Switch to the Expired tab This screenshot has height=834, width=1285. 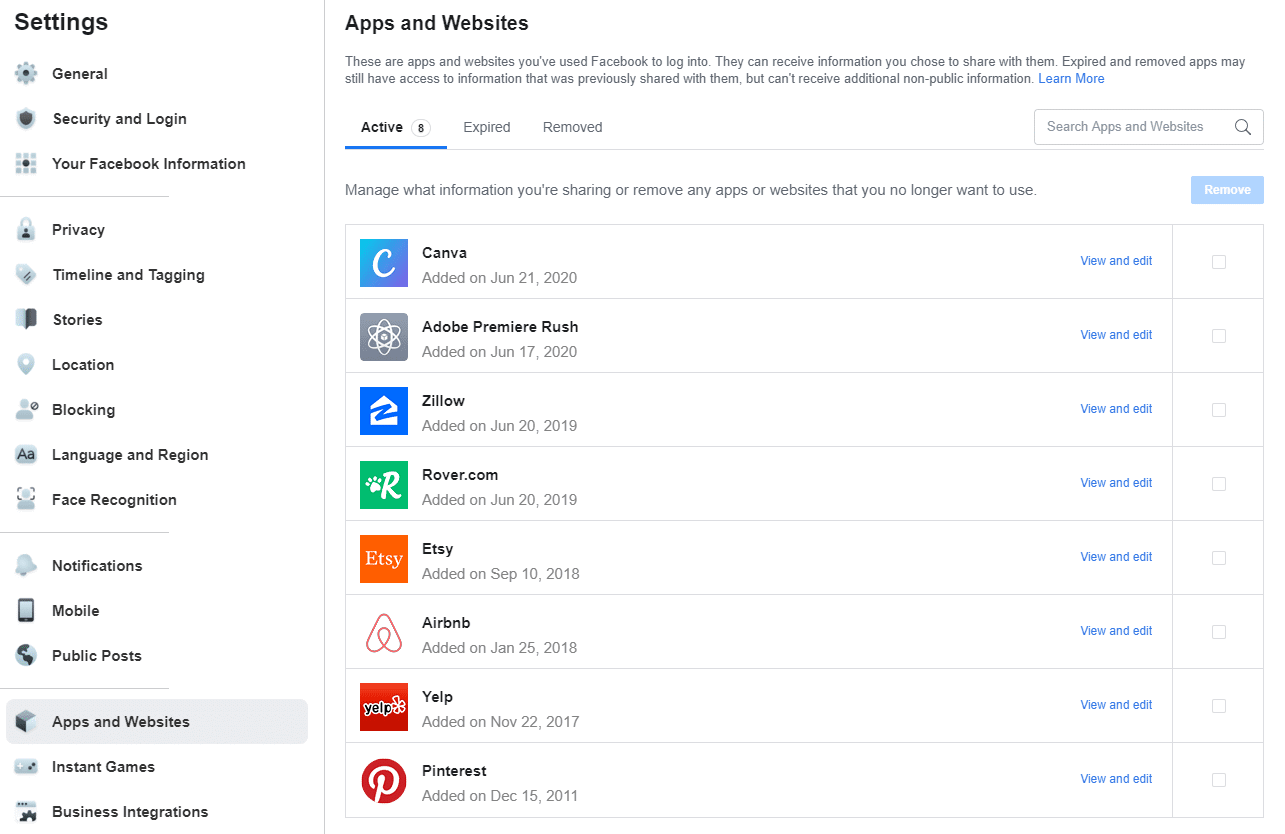pyautogui.click(x=487, y=127)
